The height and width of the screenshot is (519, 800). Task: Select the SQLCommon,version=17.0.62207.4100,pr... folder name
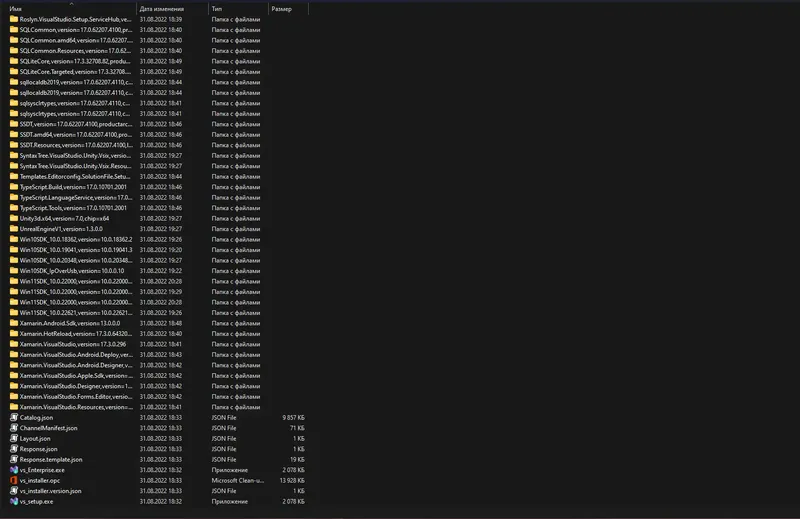(x=76, y=30)
